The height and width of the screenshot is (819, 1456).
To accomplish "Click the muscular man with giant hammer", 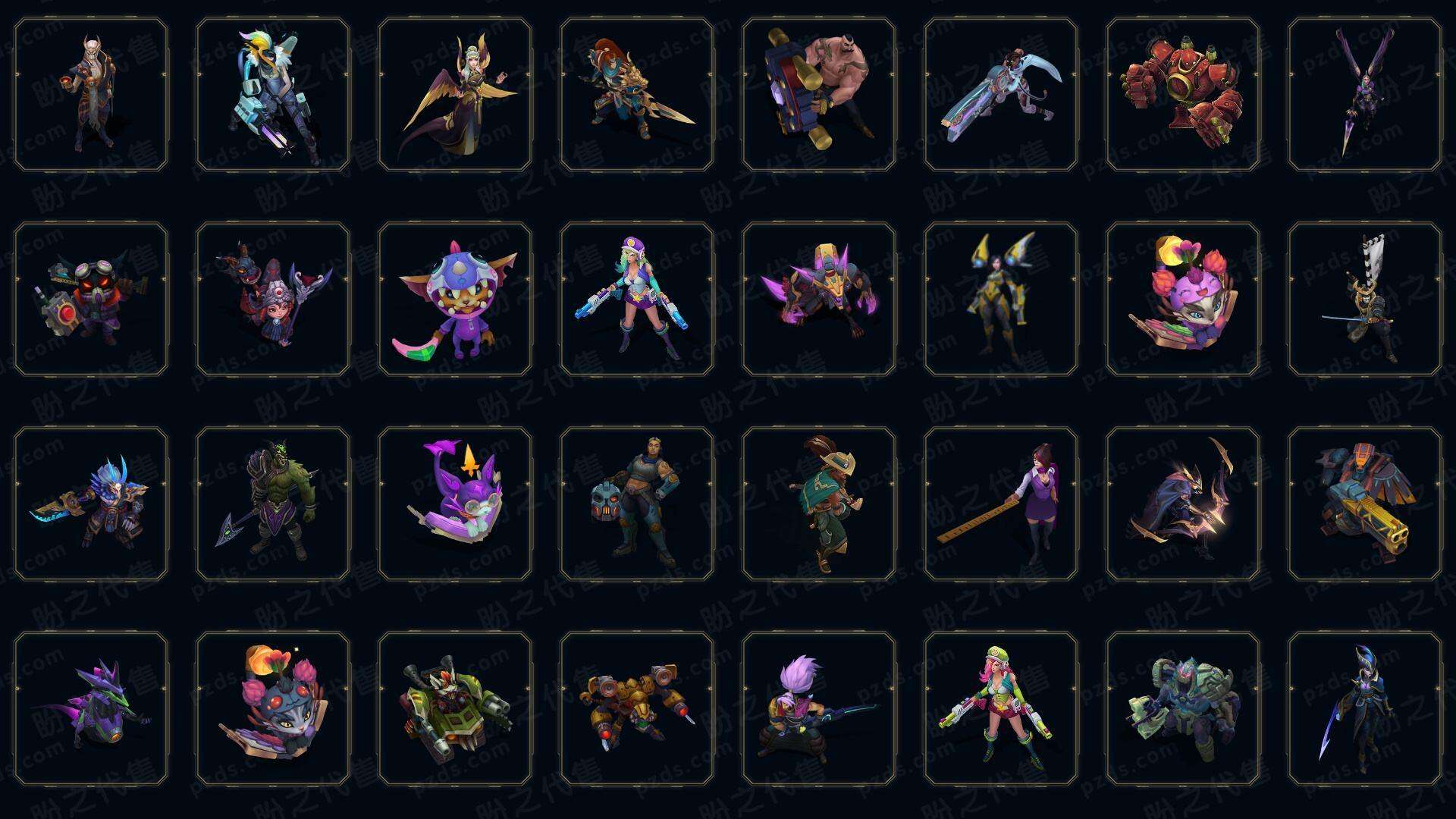I will pyautogui.click(x=819, y=94).
